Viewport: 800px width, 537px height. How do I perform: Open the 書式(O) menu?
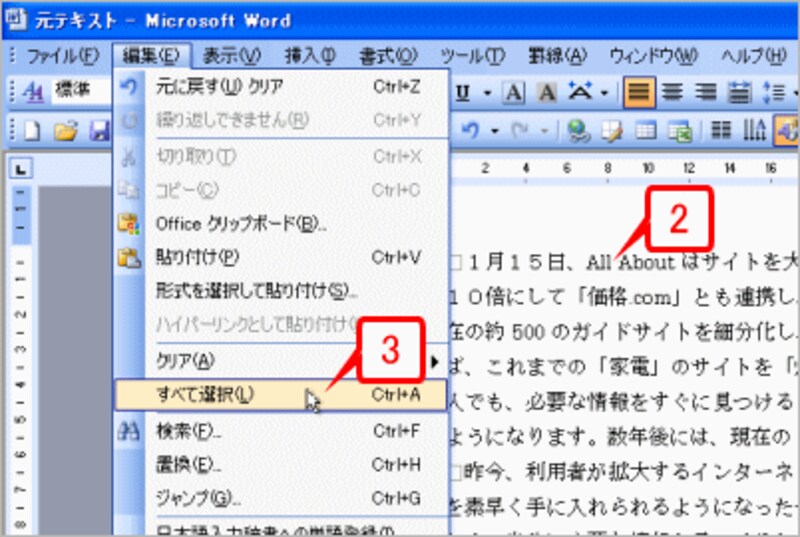click(388, 55)
